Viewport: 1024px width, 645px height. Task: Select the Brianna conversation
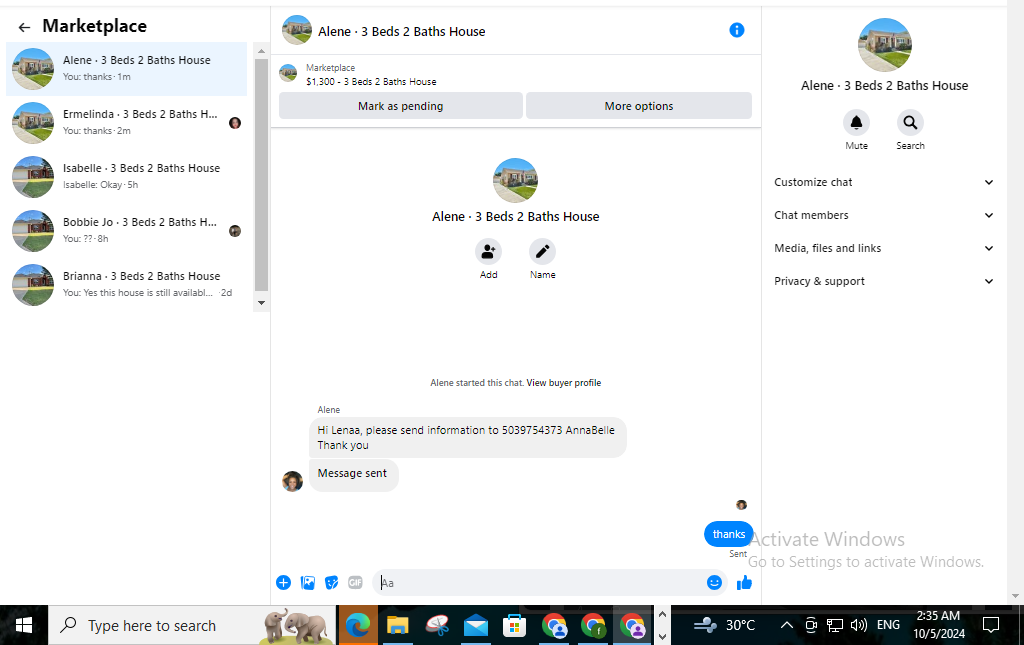tap(127, 285)
